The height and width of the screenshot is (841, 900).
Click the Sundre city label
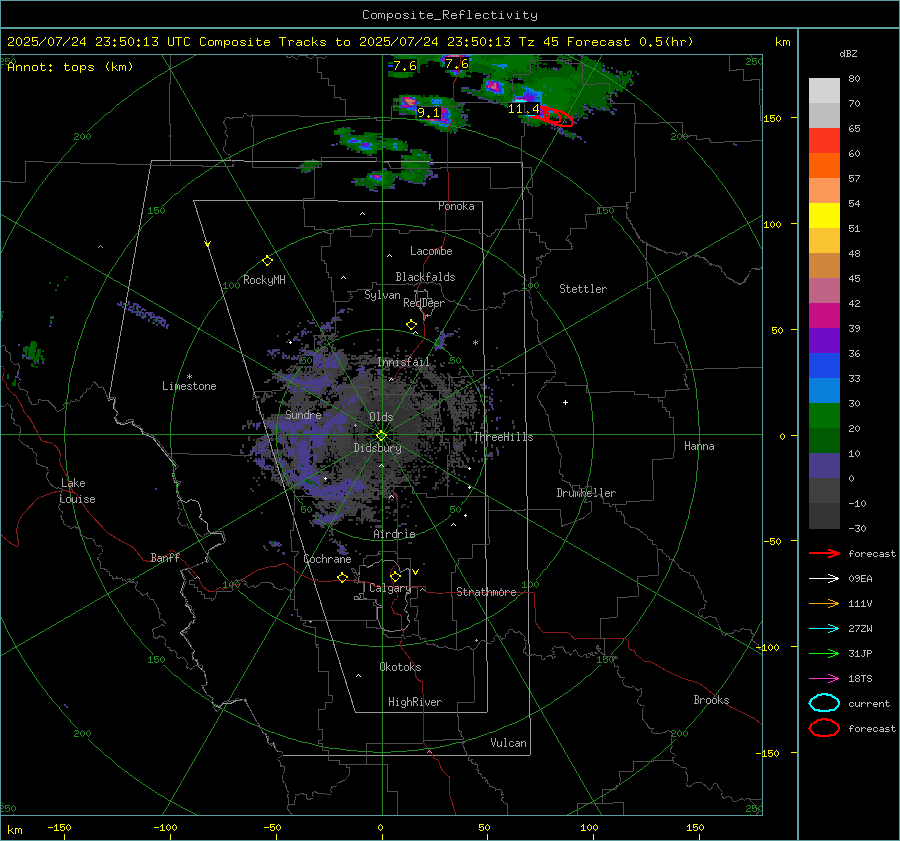point(304,414)
